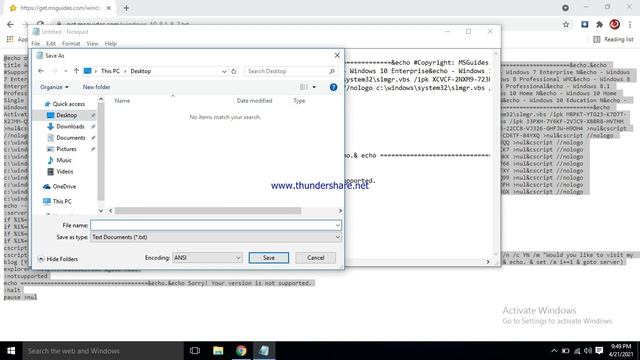Bookmark this page with star icon
This screenshot has height=360, width=640.
pos(566,24)
